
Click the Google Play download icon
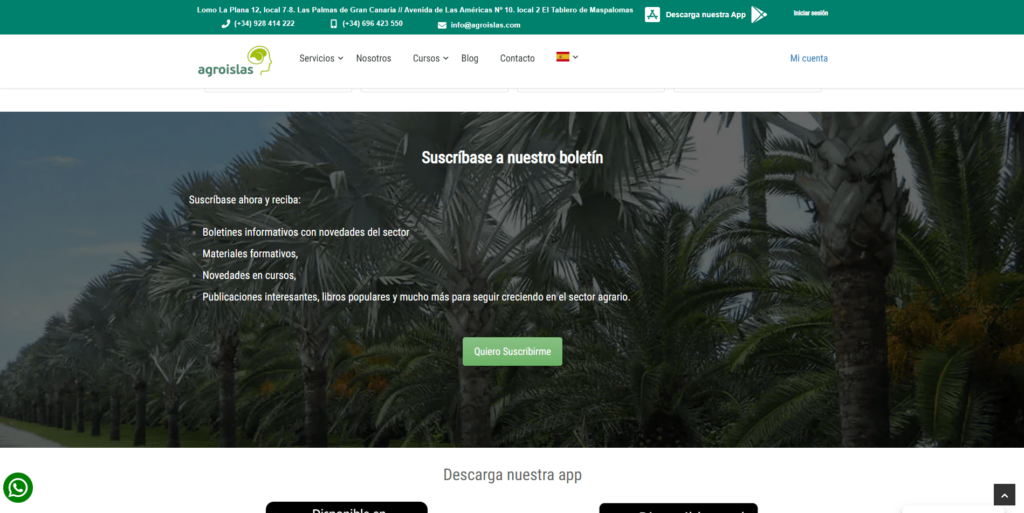tap(758, 14)
